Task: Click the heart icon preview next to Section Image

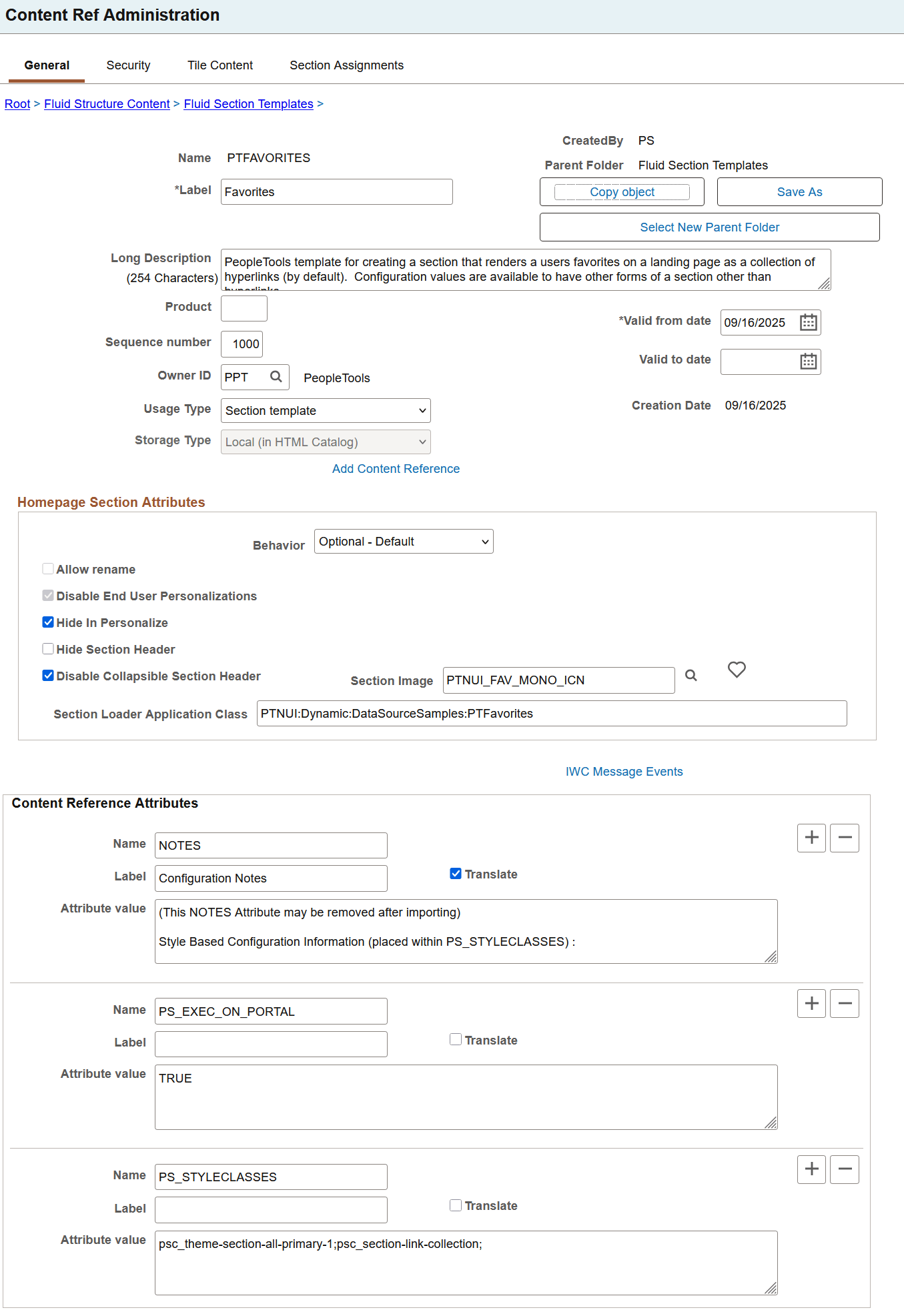Action: click(x=736, y=670)
